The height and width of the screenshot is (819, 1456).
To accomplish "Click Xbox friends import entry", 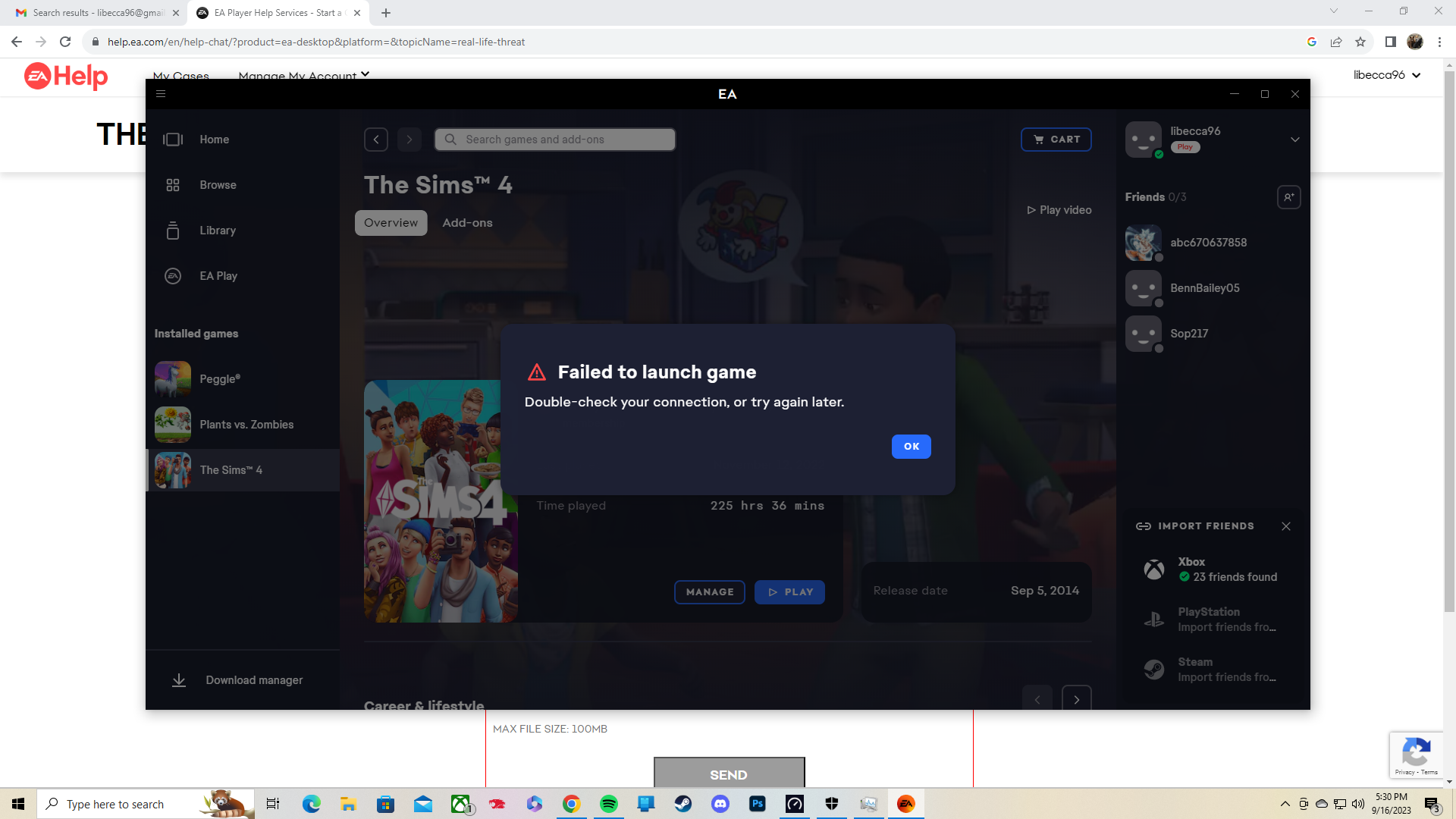I will click(1212, 570).
